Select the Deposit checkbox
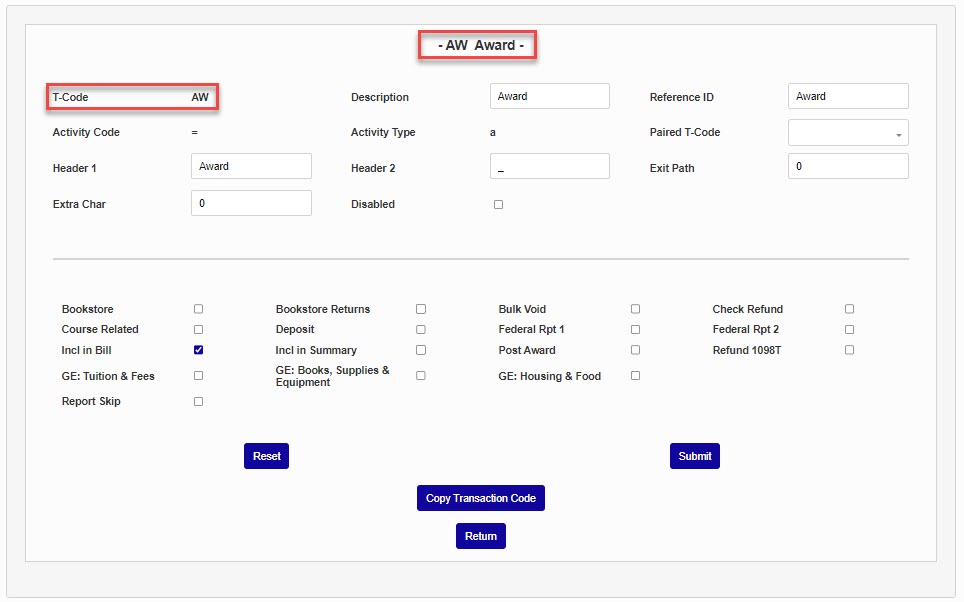This screenshot has height=602, width=964. pos(421,329)
